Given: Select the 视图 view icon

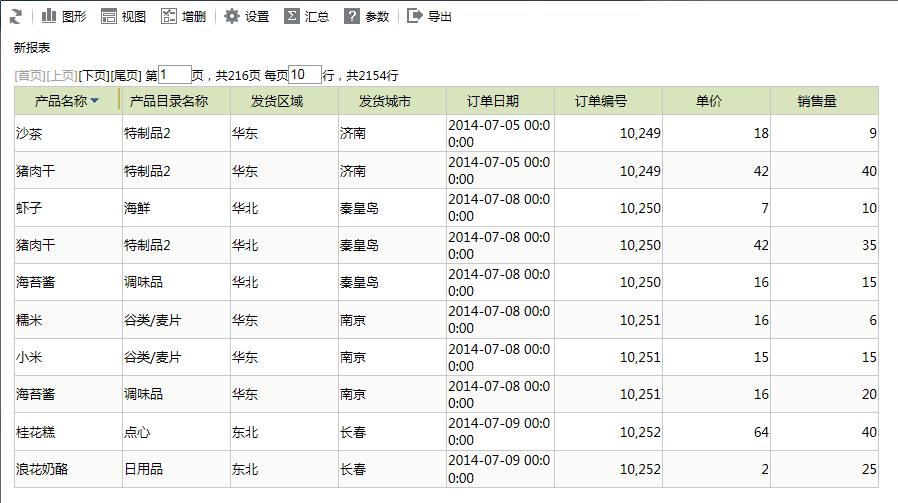Looking at the screenshot, I should [x=109, y=17].
